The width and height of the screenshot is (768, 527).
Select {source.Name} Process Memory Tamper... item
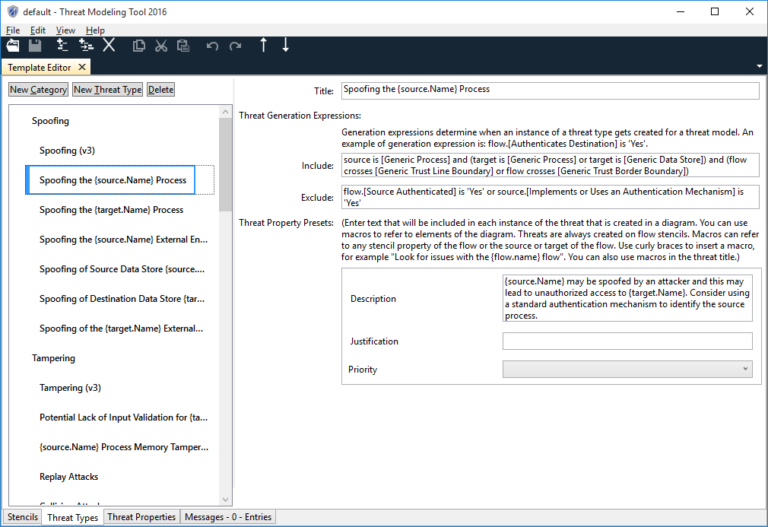coord(124,447)
